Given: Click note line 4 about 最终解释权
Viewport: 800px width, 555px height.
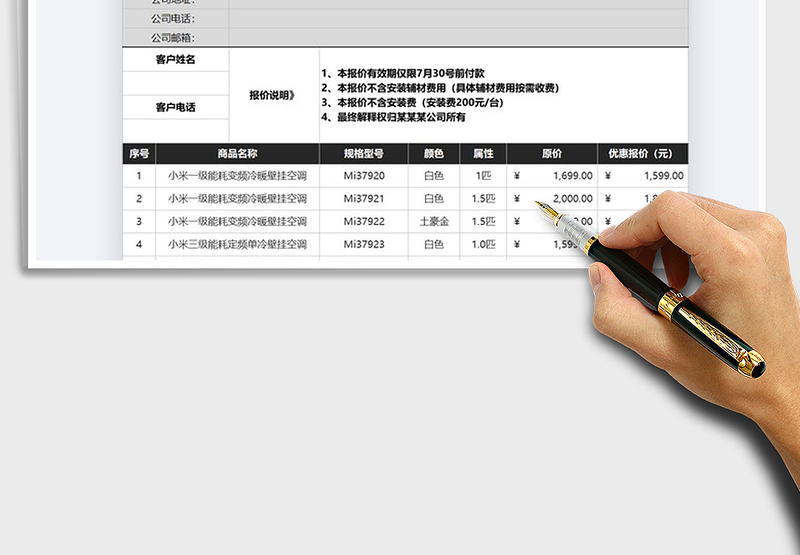Looking at the screenshot, I should click(393, 117).
